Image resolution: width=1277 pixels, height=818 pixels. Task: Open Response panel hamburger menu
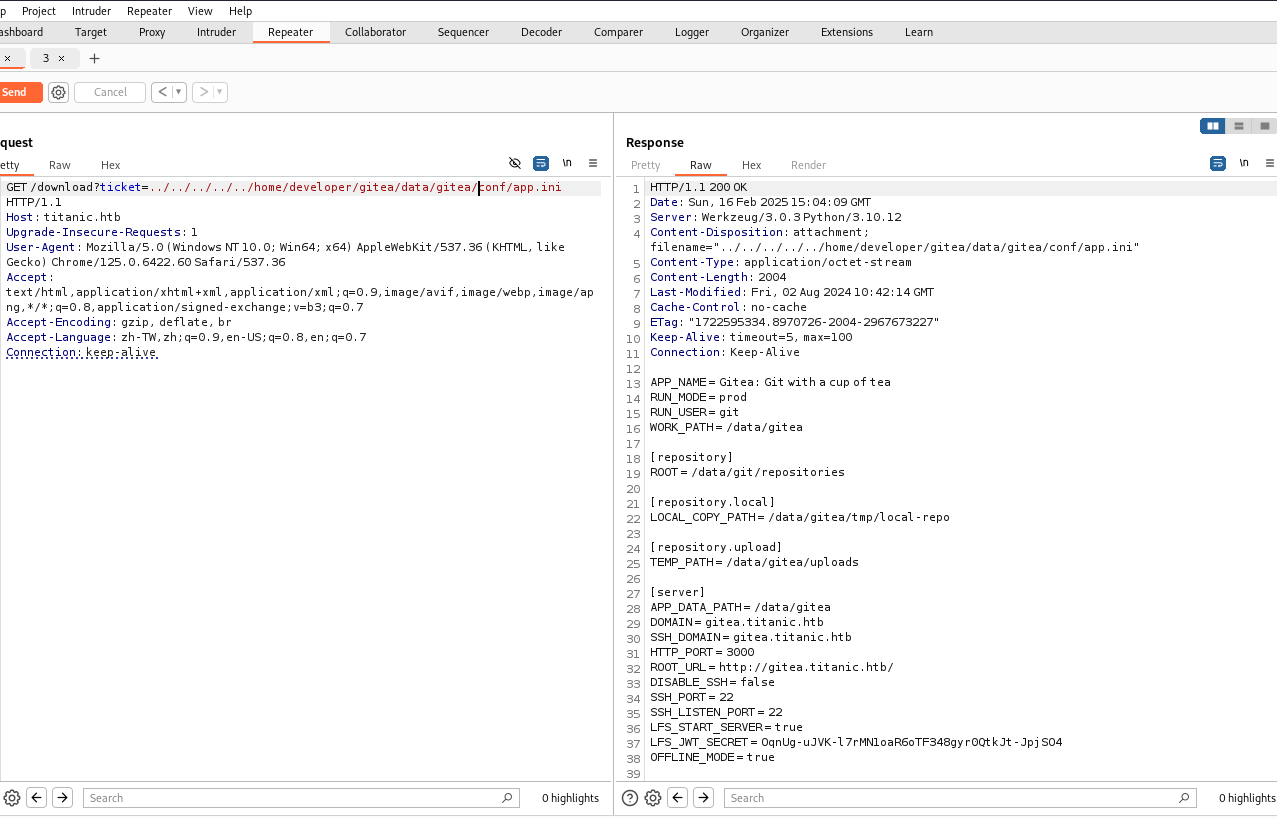[1270, 163]
